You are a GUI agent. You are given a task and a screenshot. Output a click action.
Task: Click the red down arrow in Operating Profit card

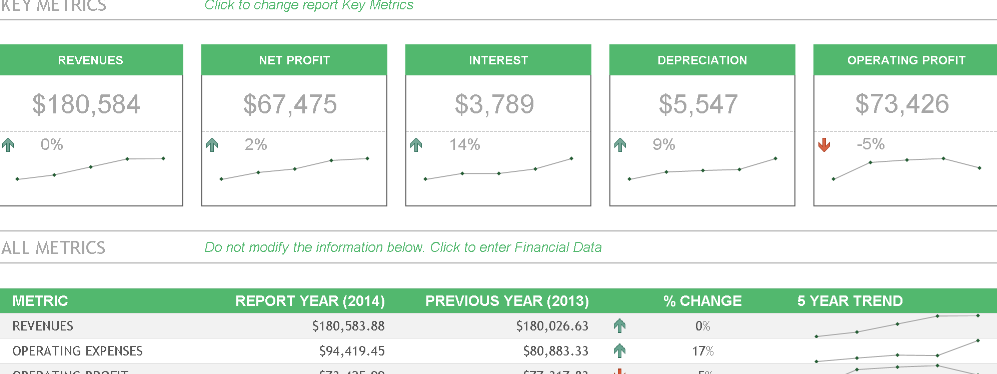824,145
